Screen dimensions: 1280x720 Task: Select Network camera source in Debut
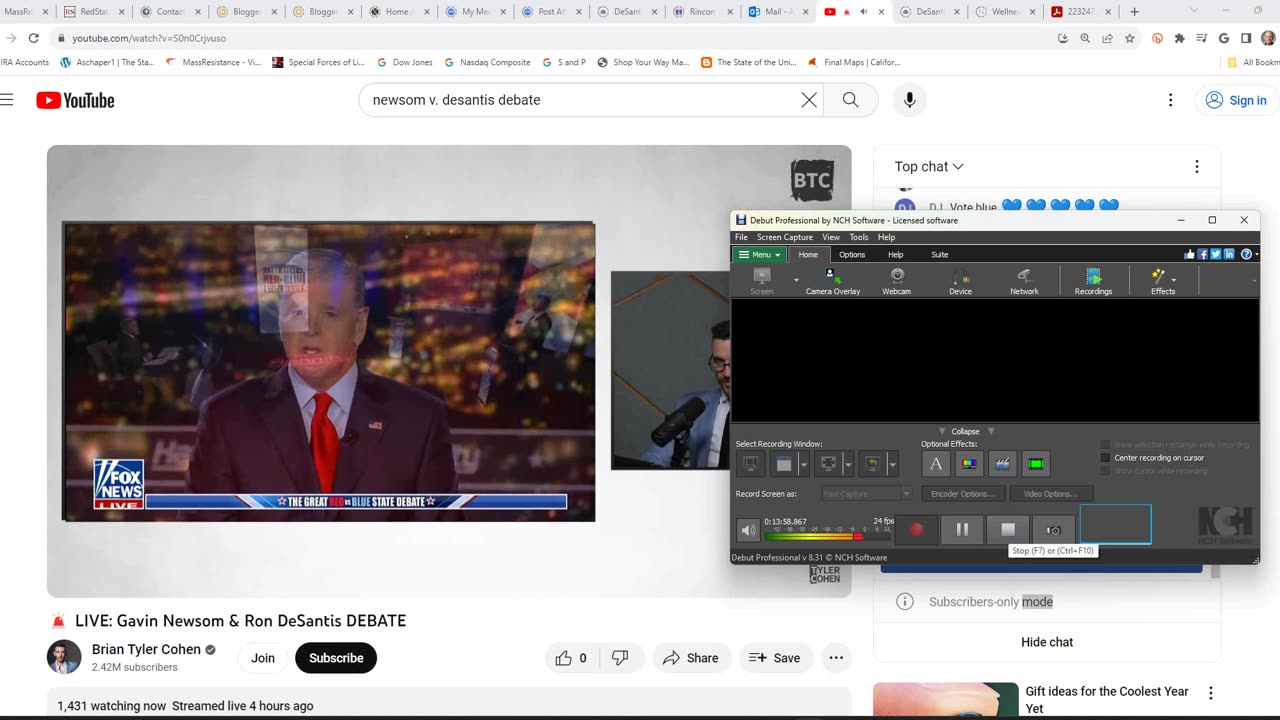tap(1024, 281)
